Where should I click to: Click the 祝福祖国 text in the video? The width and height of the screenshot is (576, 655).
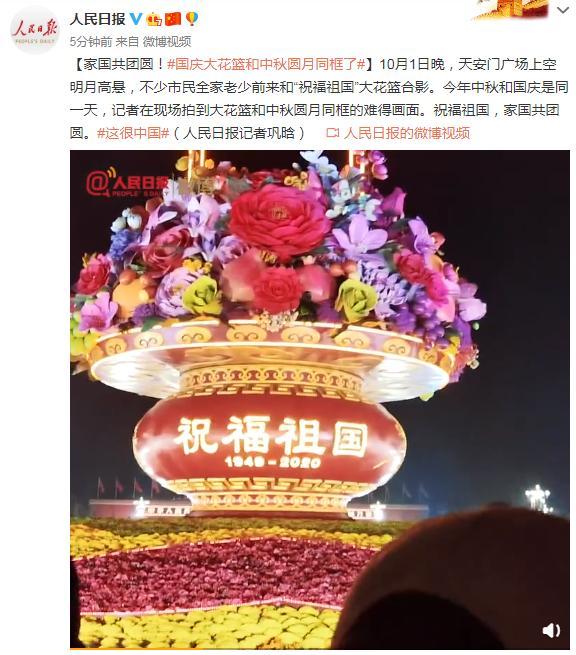click(272, 436)
